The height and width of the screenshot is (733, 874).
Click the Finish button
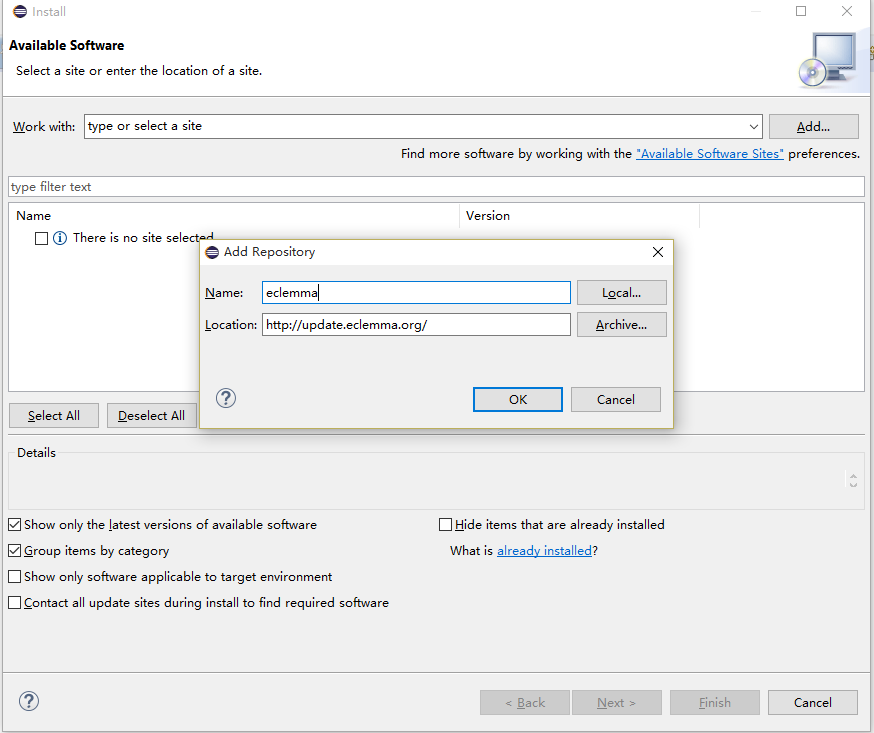[715, 702]
